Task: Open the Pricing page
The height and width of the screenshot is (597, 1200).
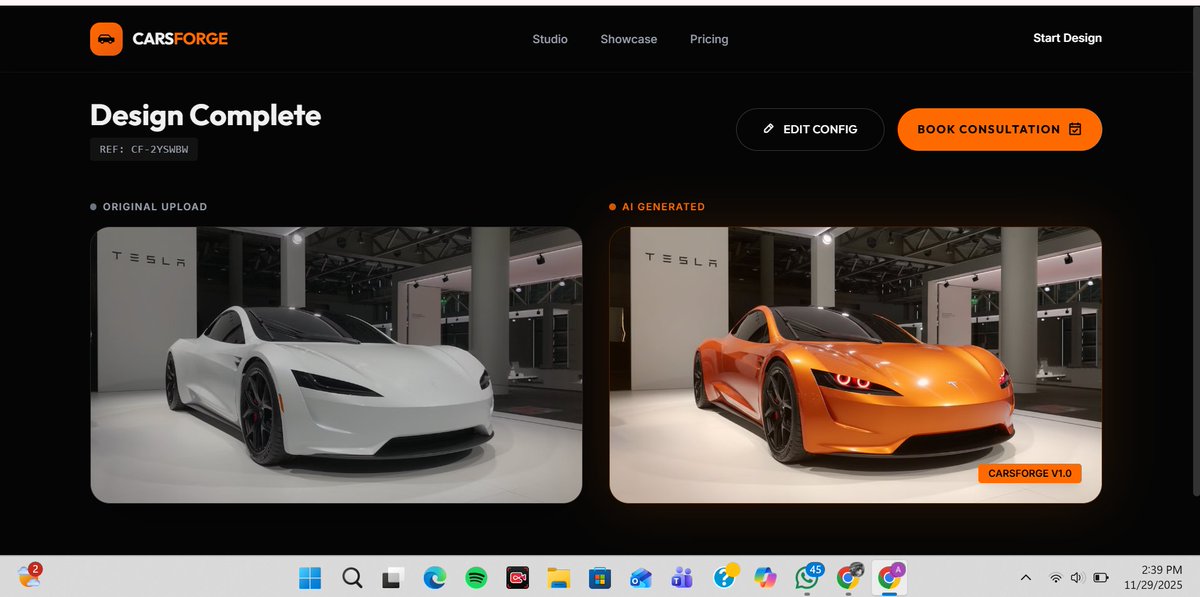Action: pyautogui.click(x=709, y=39)
